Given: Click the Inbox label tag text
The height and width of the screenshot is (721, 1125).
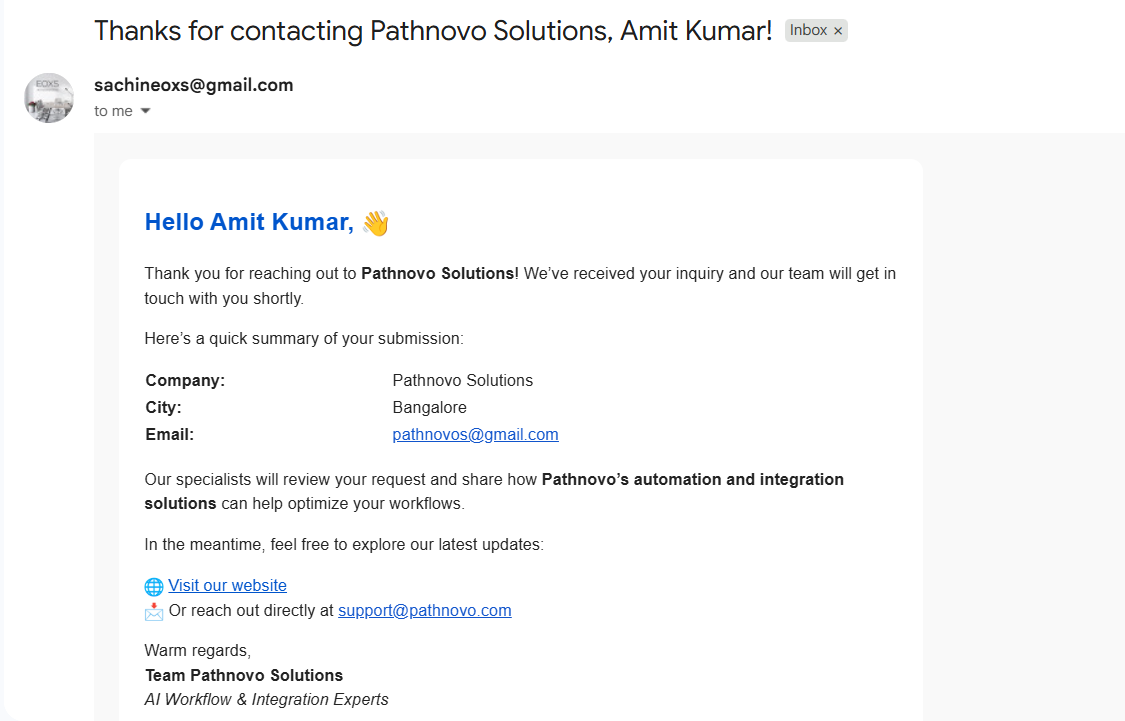Looking at the screenshot, I should tap(808, 31).
